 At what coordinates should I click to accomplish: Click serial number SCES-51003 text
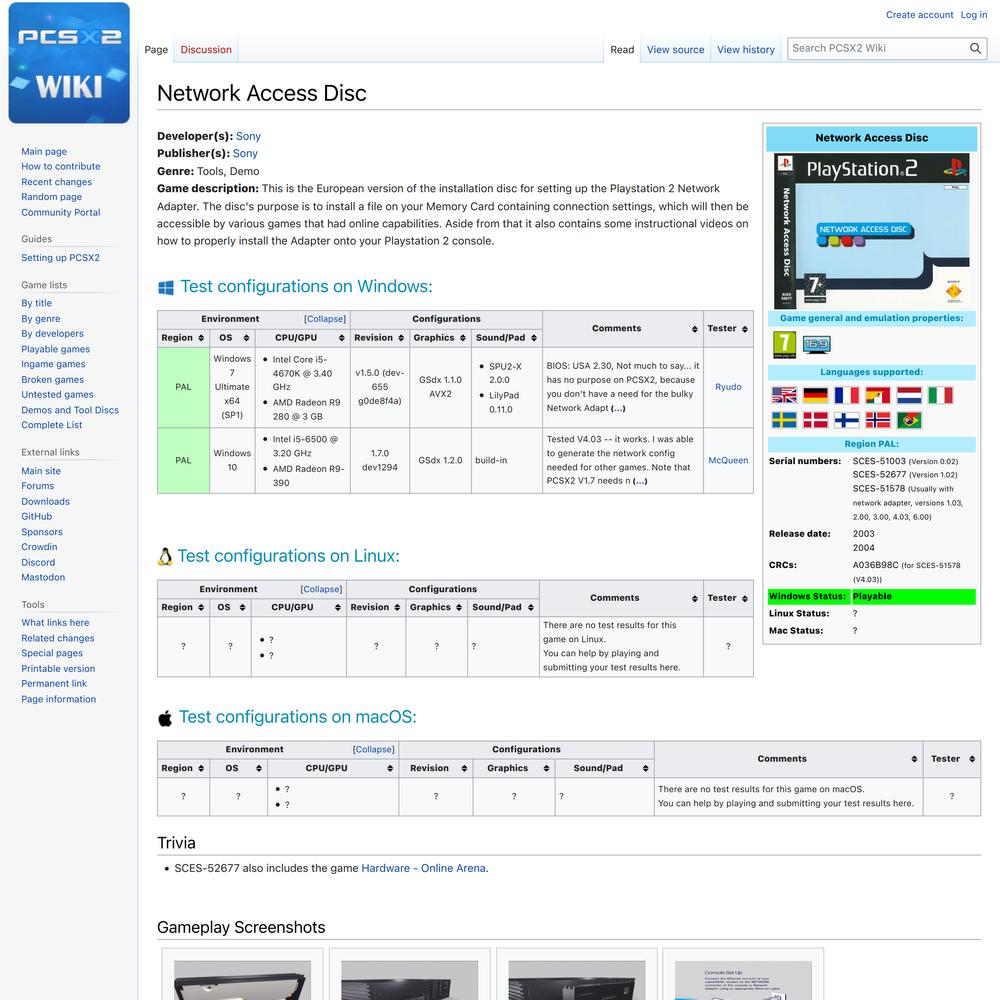coord(879,461)
